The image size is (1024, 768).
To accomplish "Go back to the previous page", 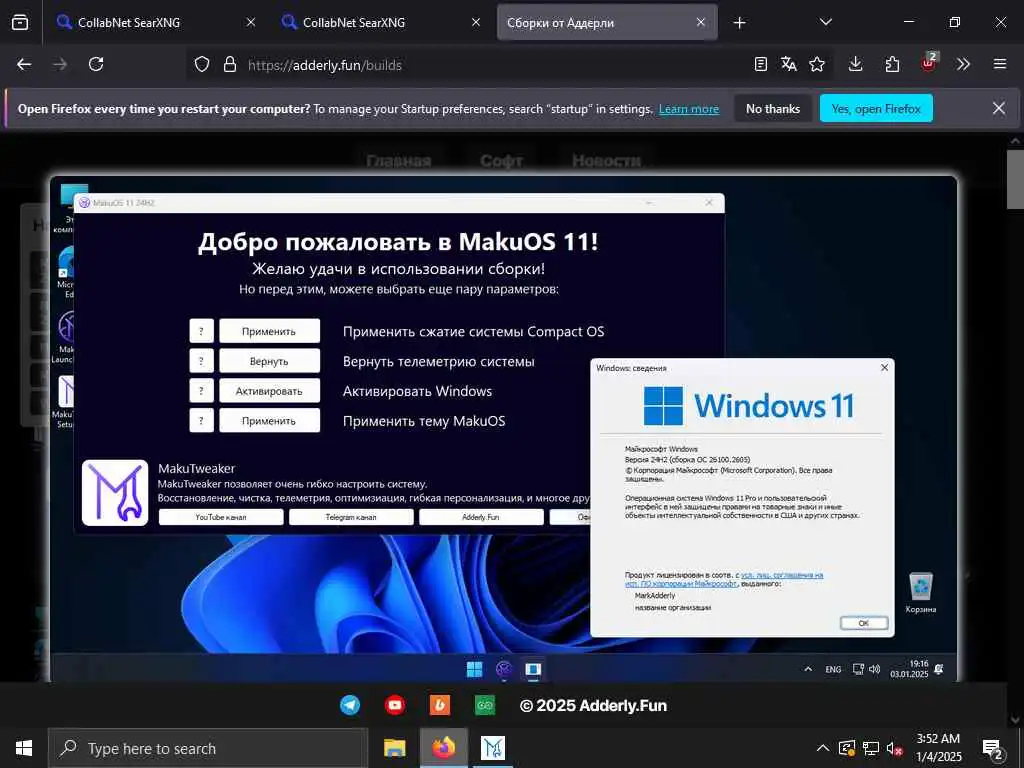I will pyautogui.click(x=24, y=64).
